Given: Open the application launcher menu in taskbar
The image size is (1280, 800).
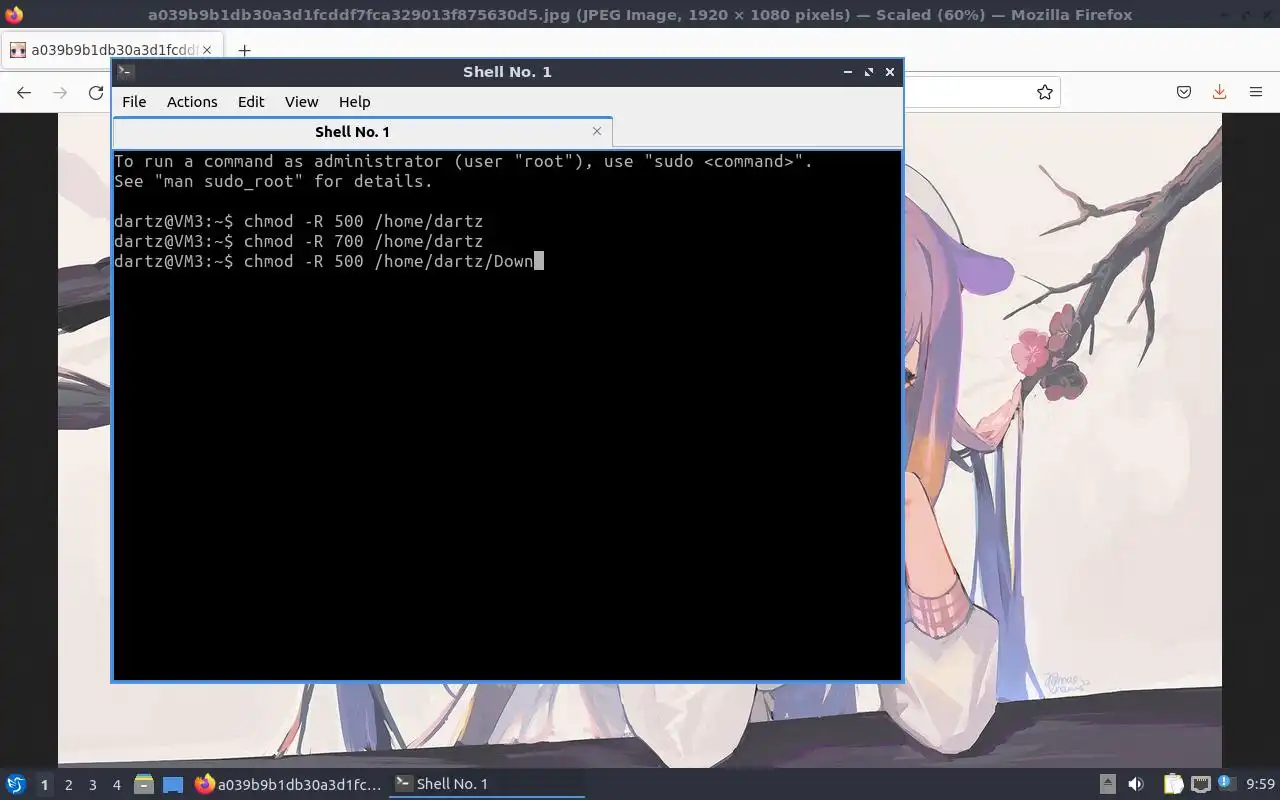Looking at the screenshot, I should coord(16,784).
